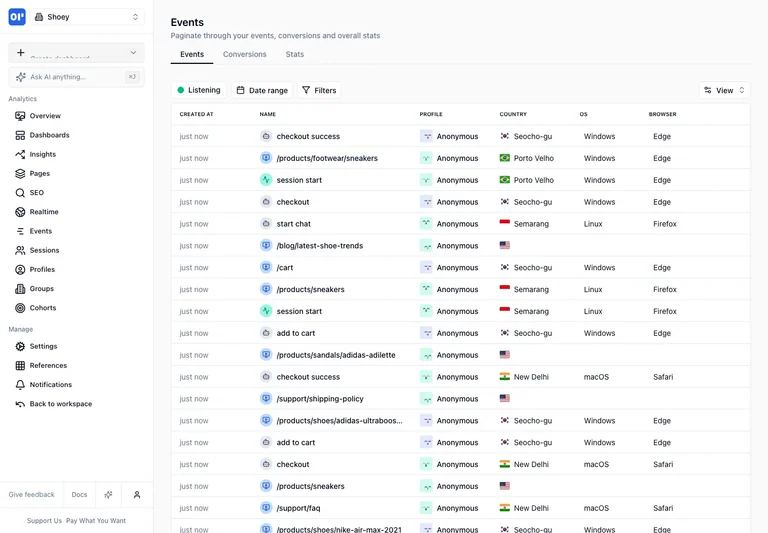This screenshot has width=768, height=533.
Task: Click the NAME column header
Action: [267, 114]
